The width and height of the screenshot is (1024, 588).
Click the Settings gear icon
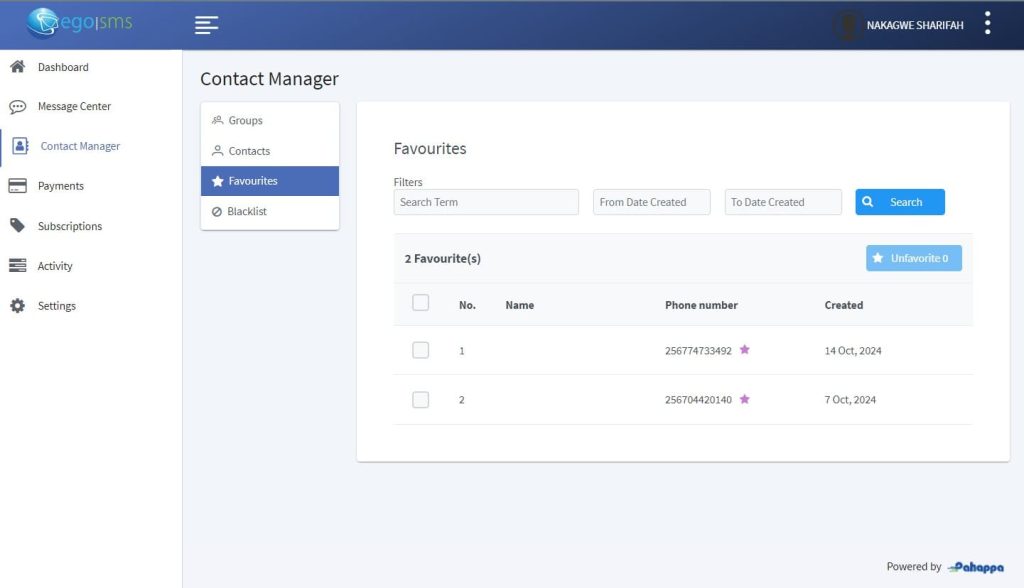coord(17,306)
